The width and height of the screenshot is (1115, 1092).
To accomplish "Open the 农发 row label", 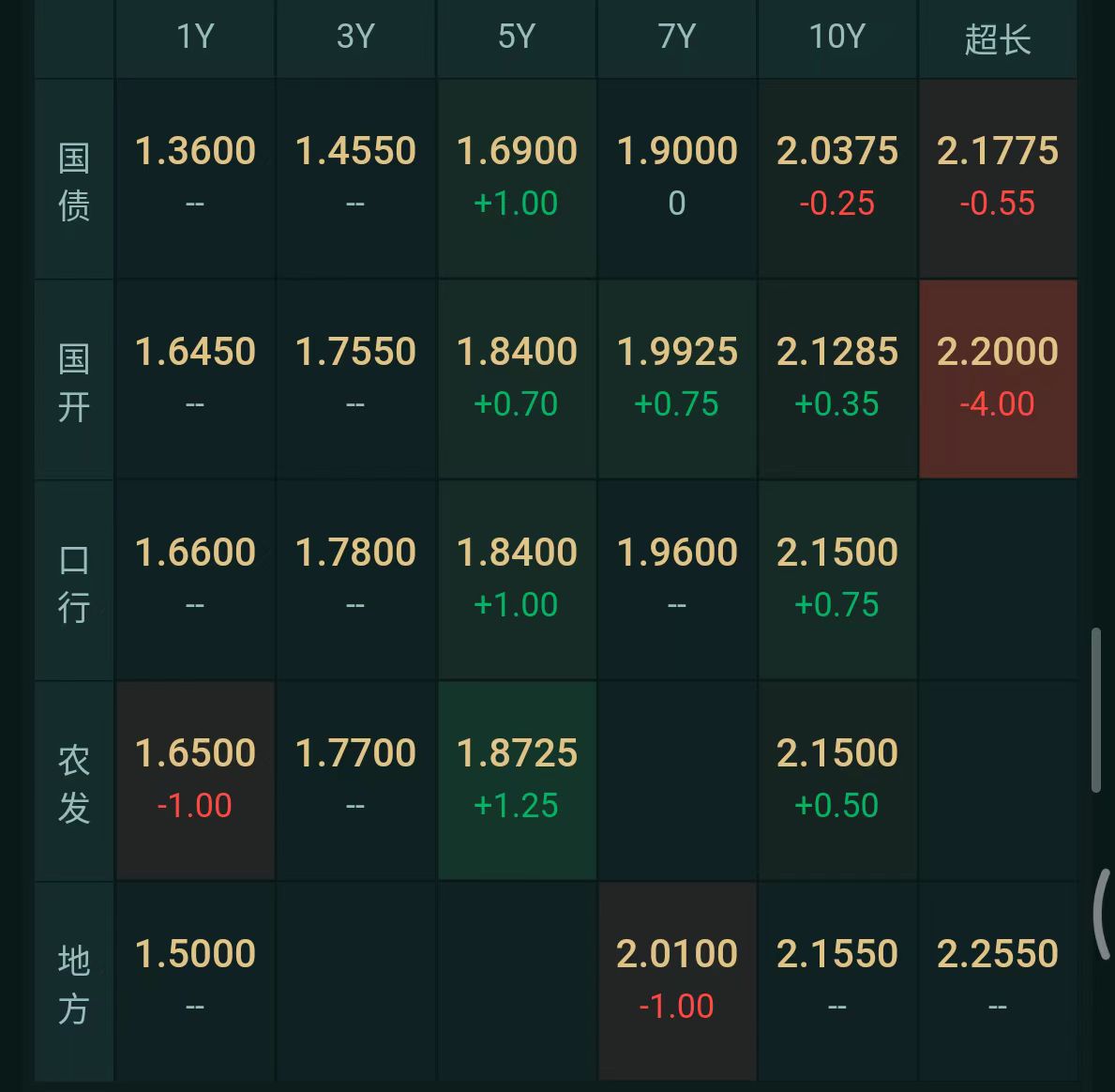I will [74, 781].
